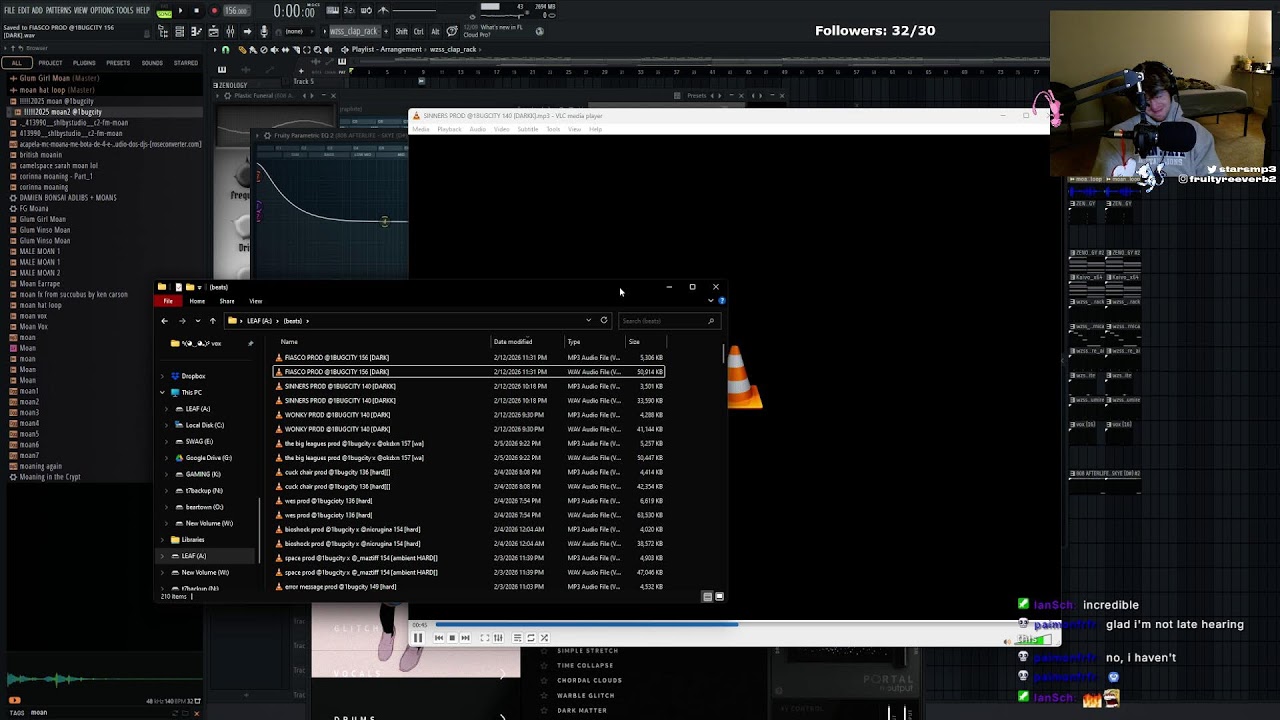Open FL Studio EDIT menu
Image resolution: width=1280 pixels, height=720 pixels.
[x=23, y=11]
